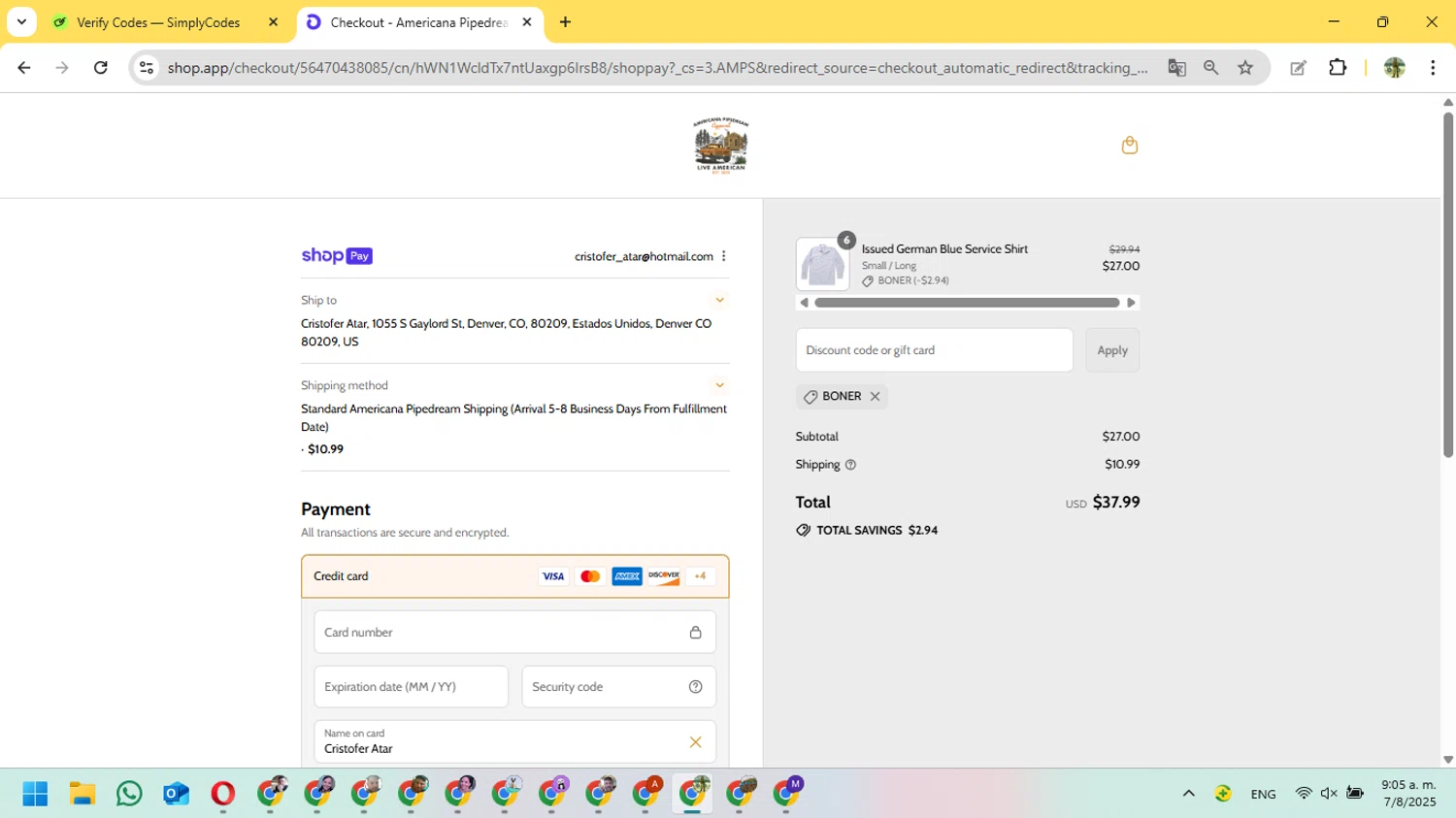Open WhatsApp from the taskbar
The height and width of the screenshot is (818, 1456).
click(x=129, y=794)
